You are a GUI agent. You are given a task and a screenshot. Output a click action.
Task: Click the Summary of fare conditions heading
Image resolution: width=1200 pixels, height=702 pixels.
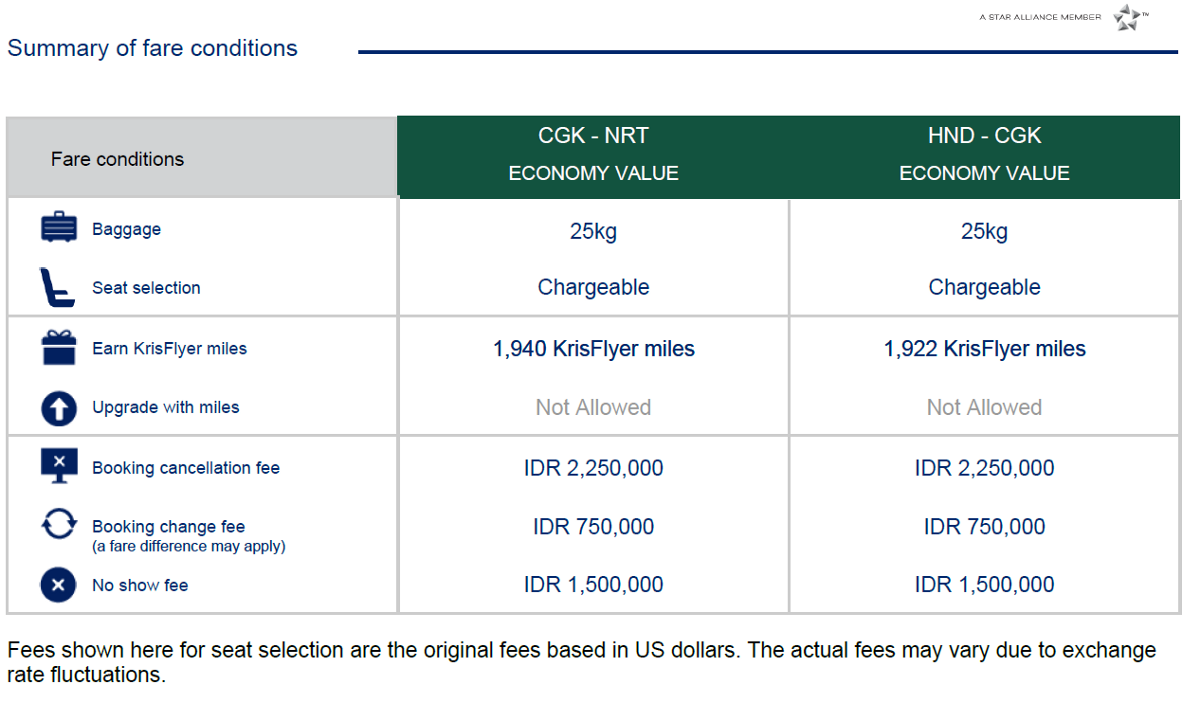(152, 48)
